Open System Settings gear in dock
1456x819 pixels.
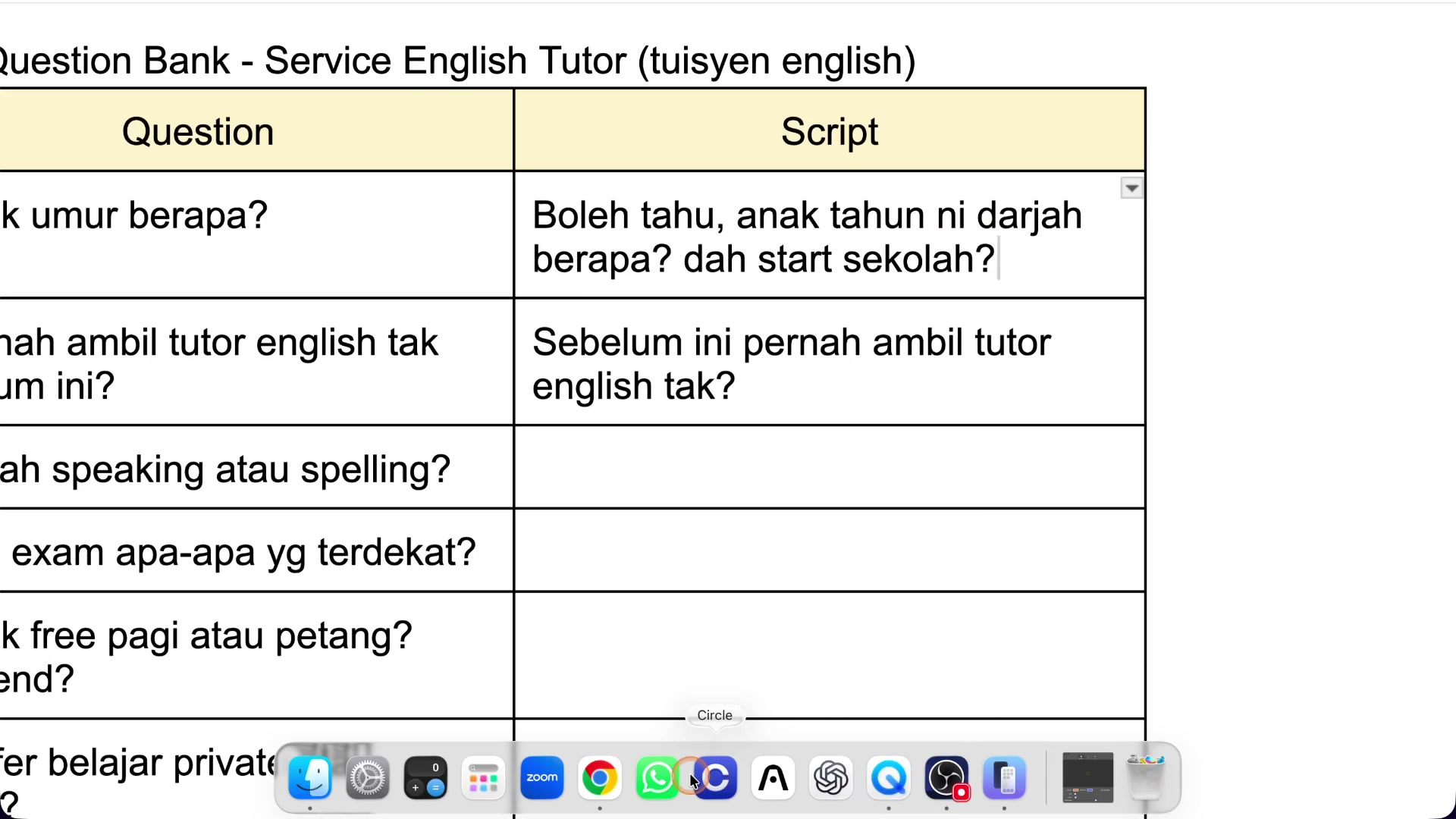[x=368, y=778]
